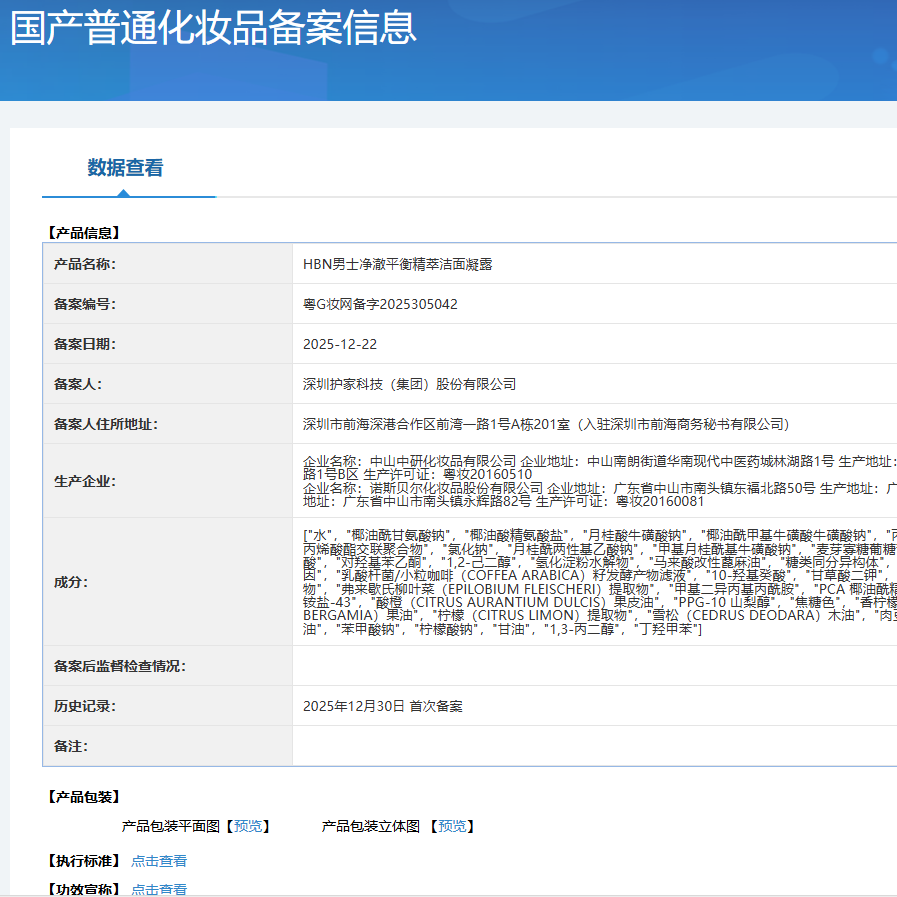Click the empty 备案后监督检查情况 value cell

point(594,666)
